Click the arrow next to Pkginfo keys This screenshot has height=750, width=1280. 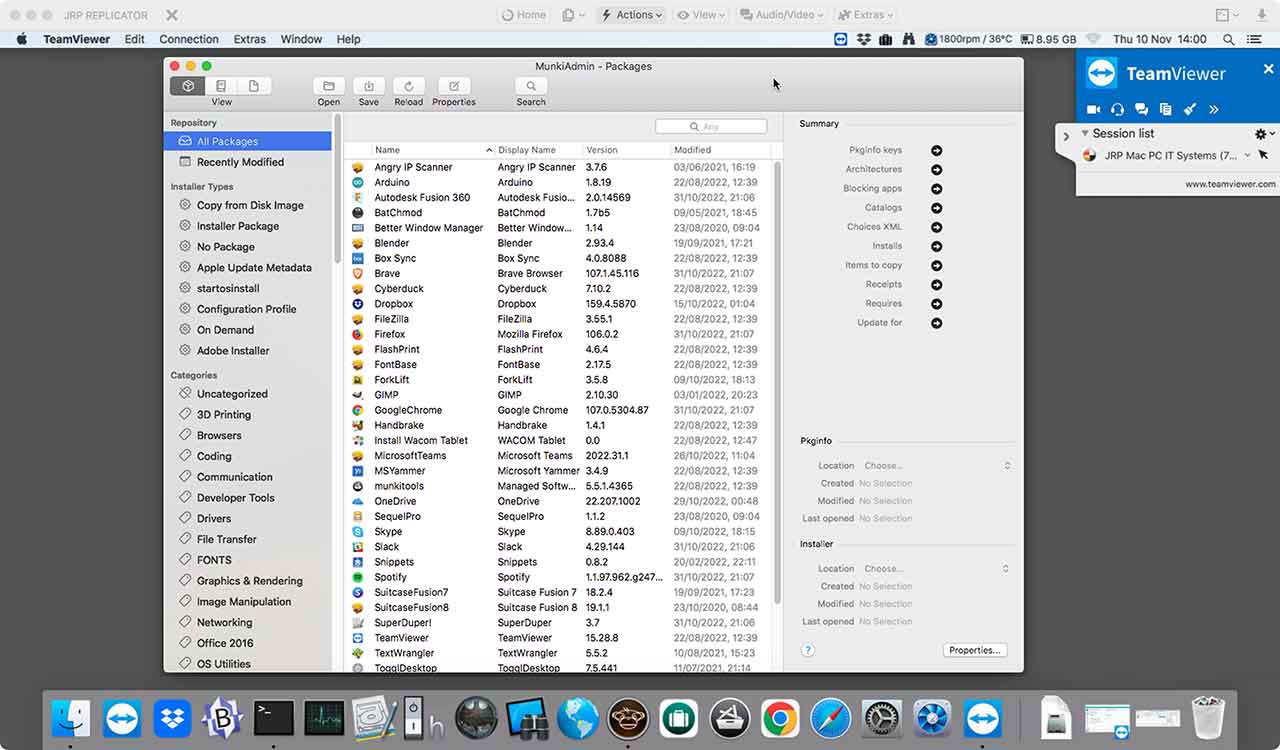click(936, 150)
